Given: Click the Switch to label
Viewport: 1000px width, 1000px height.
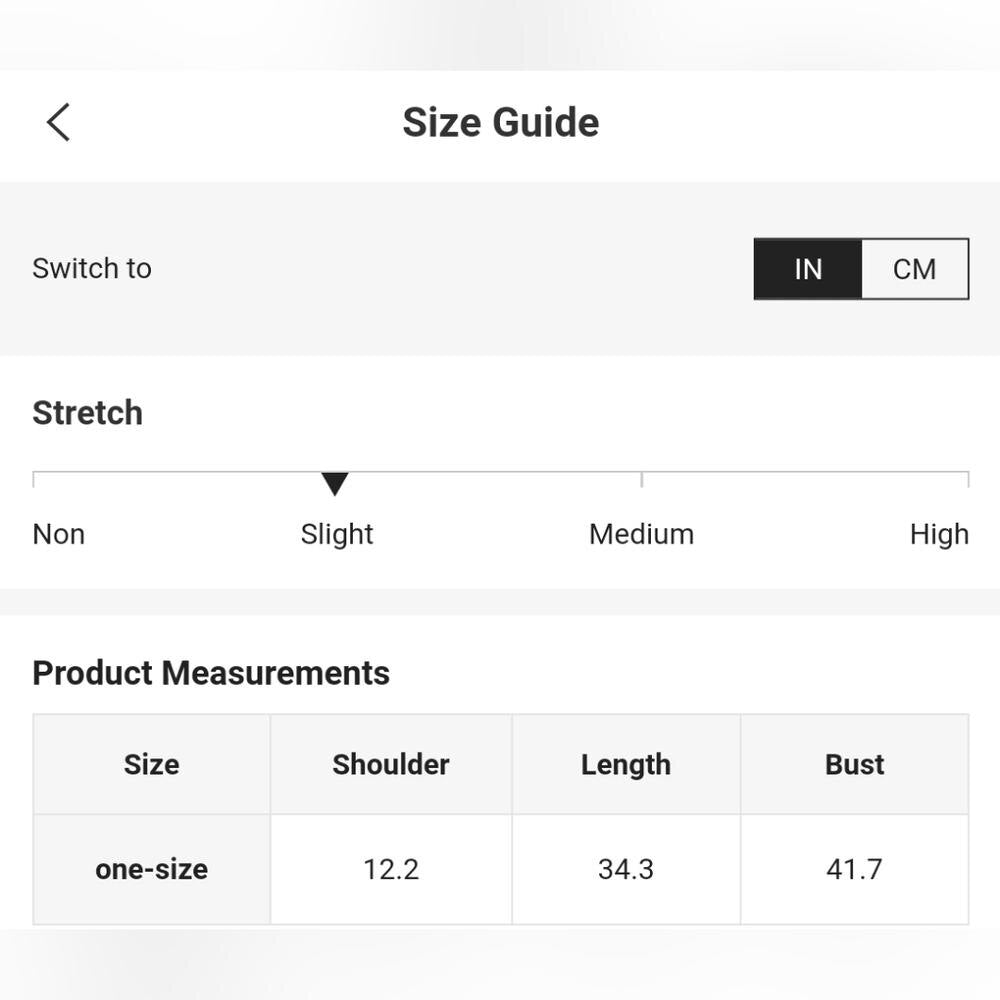Looking at the screenshot, I should (x=92, y=268).
